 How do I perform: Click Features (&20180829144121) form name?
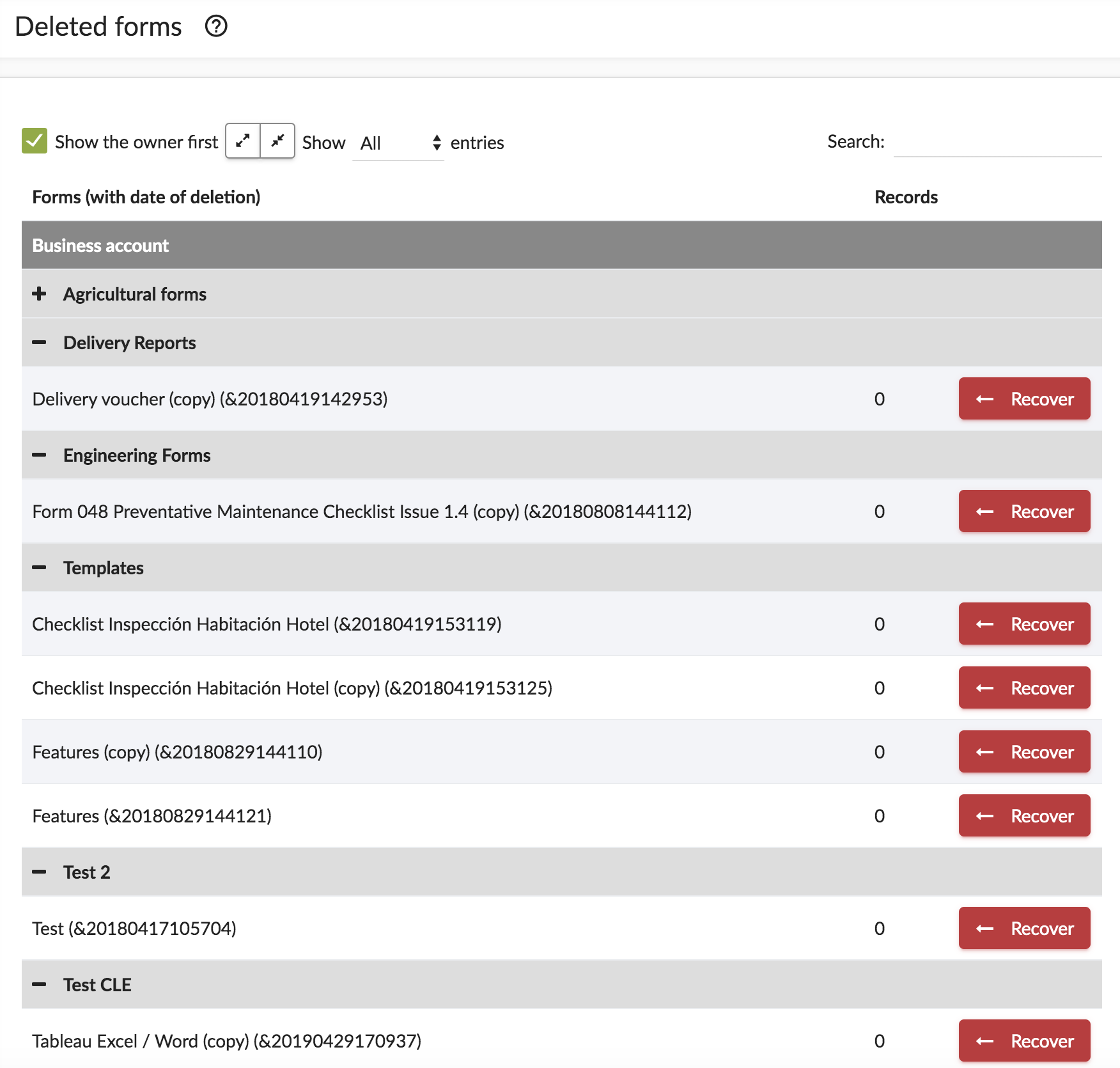tap(152, 816)
